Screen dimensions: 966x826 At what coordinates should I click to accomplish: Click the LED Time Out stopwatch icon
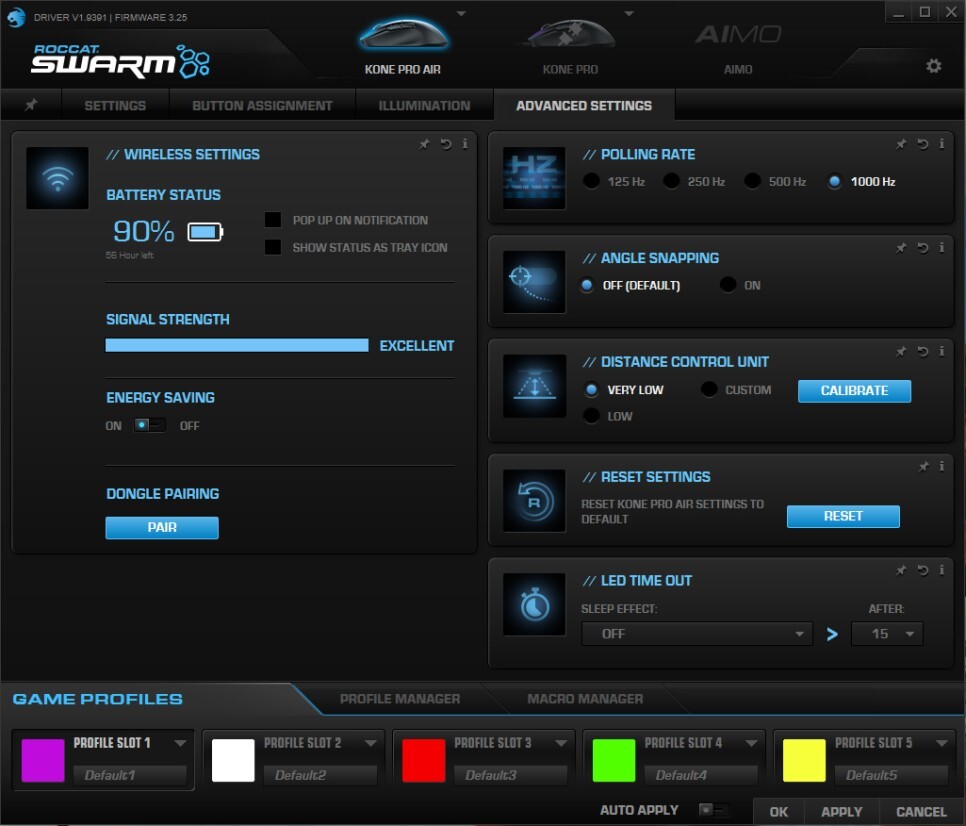pyautogui.click(x=534, y=604)
